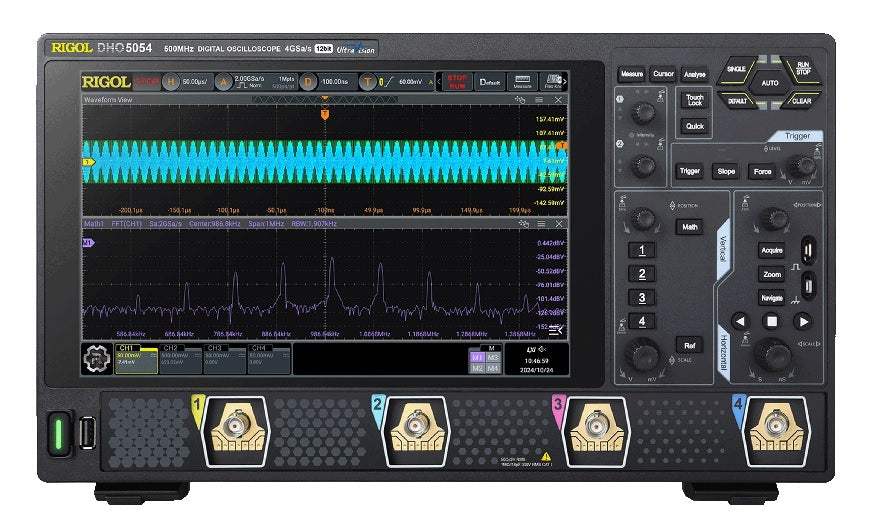Tap the on-screen RIGOL logo menu
Screen dimensions: 871x531
point(106,82)
